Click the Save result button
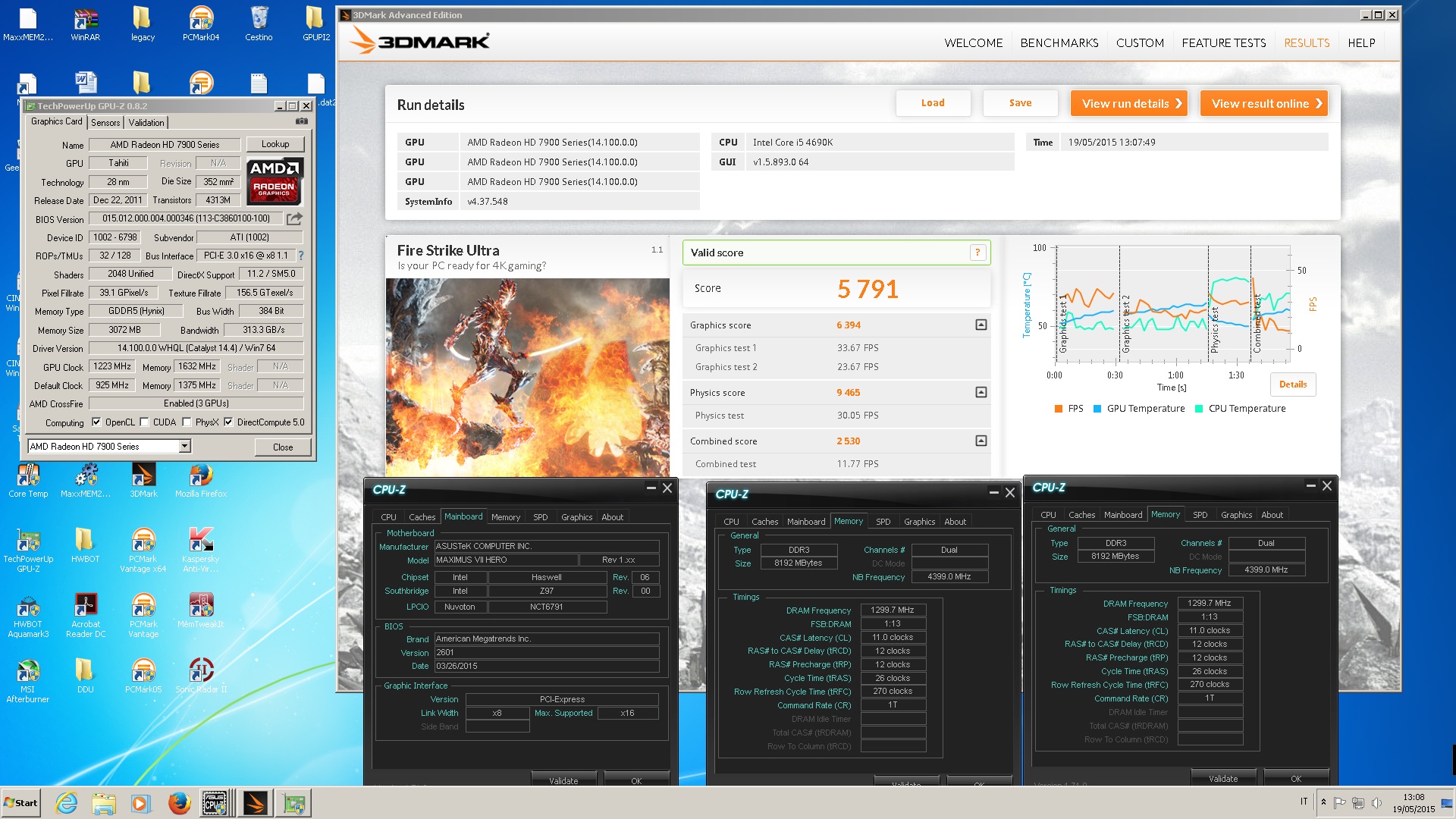This screenshot has width=1456, height=819. coord(1020,103)
